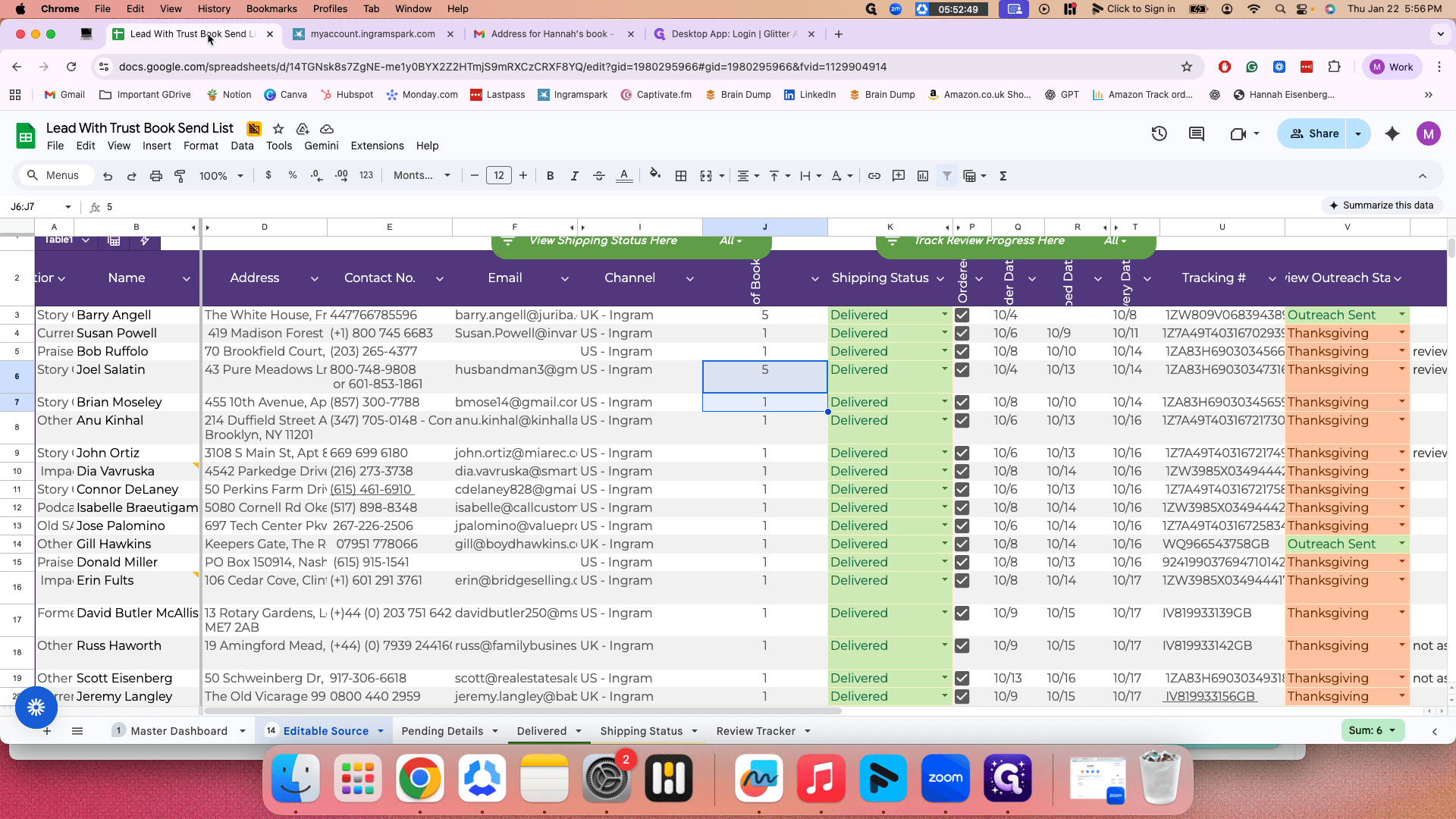Open the Name column filter arrow
The width and height of the screenshot is (1456, 819).
187,279
